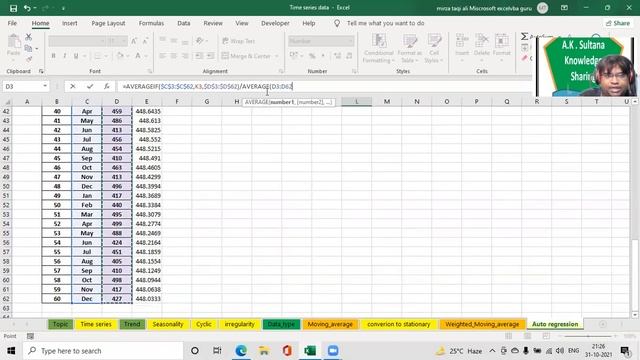Image resolution: width=640 pixels, height=360 pixels.
Task: Click the Copy icon in Clipboard group
Action: (28, 49)
